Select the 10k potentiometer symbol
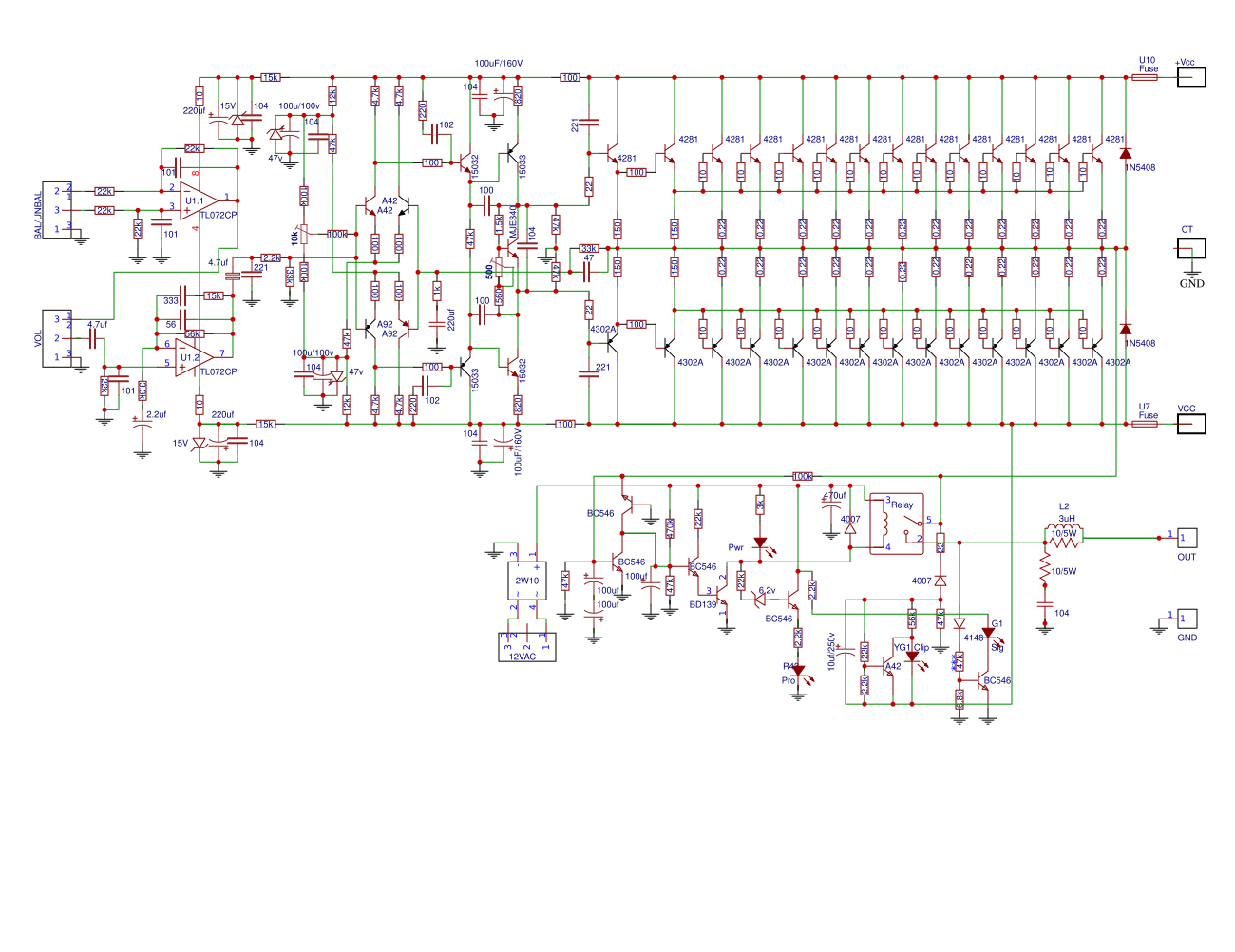1235x952 pixels. [304, 234]
